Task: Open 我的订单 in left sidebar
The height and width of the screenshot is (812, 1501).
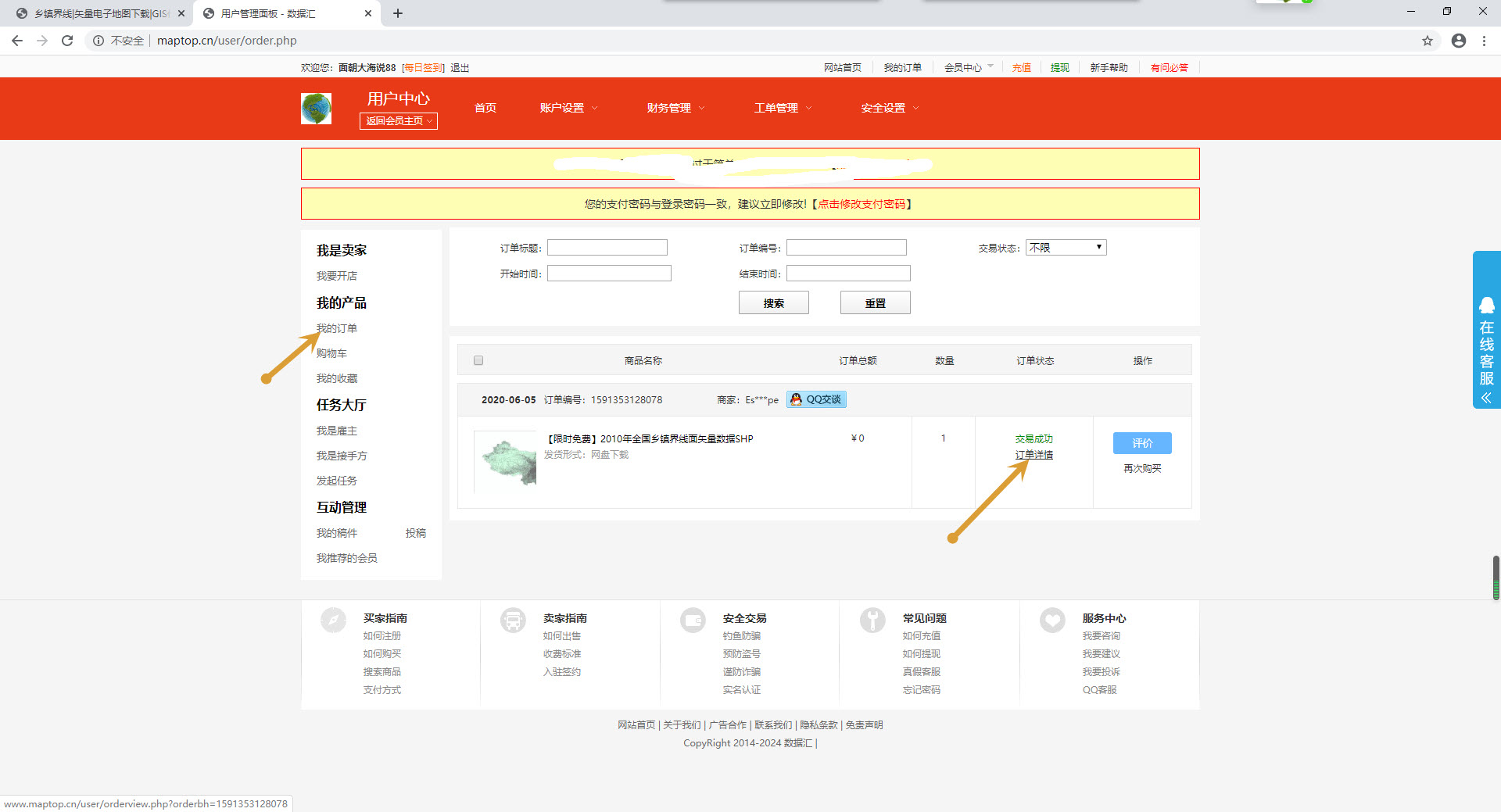Action: click(337, 328)
